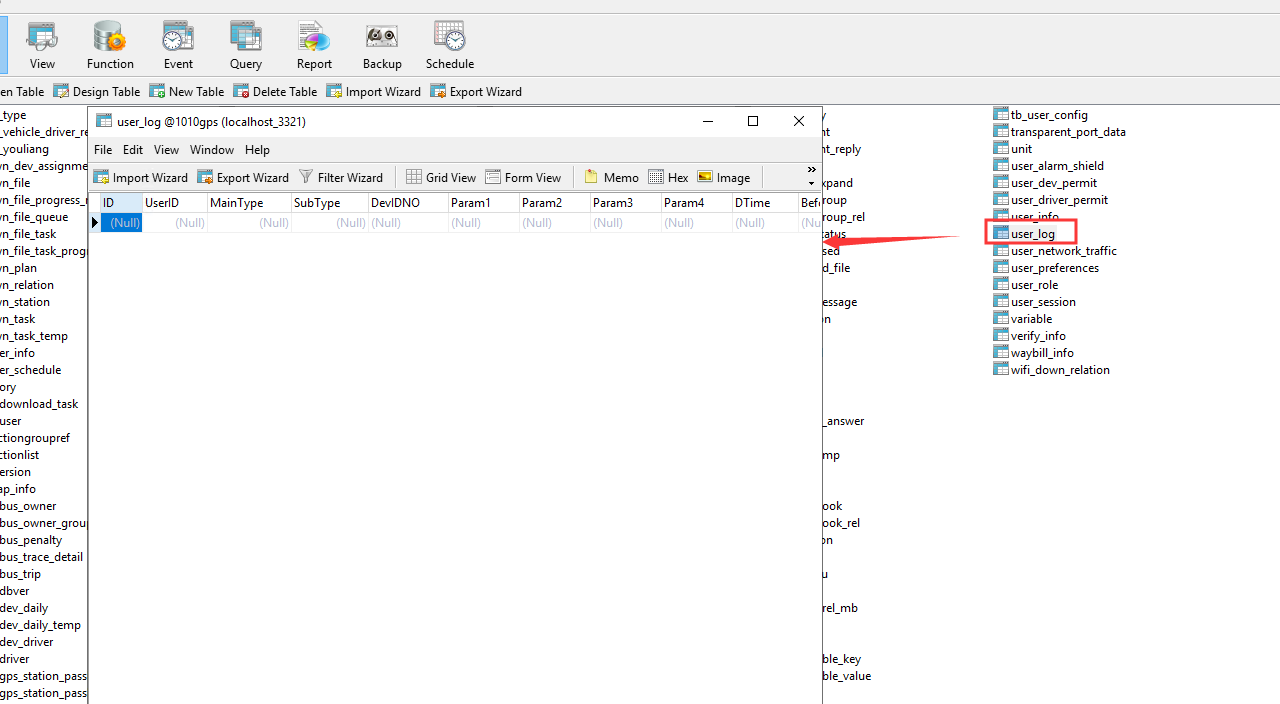Open File menu in user_log window
Image resolution: width=1280 pixels, height=704 pixels.
pos(103,150)
